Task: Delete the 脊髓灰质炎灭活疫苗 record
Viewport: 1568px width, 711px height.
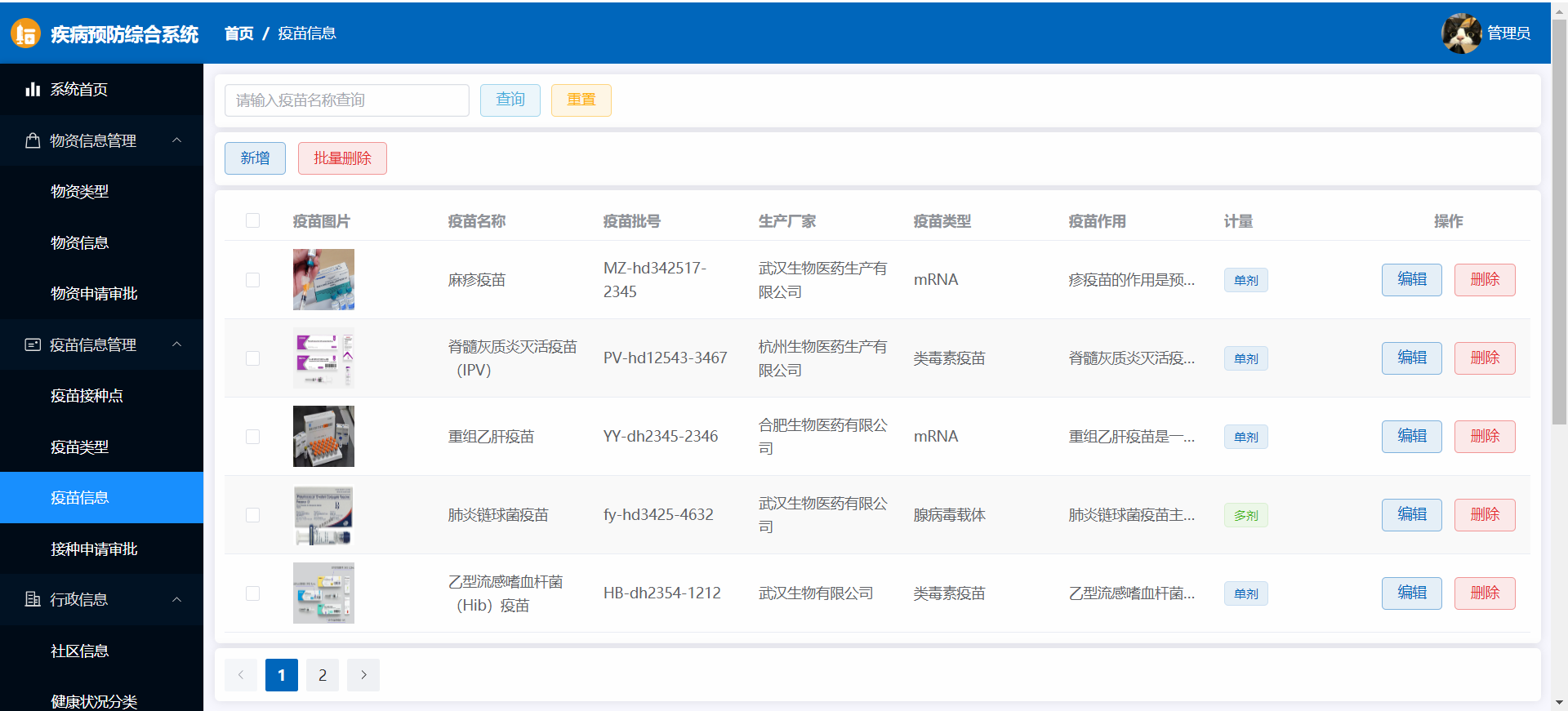Action: tap(1485, 358)
